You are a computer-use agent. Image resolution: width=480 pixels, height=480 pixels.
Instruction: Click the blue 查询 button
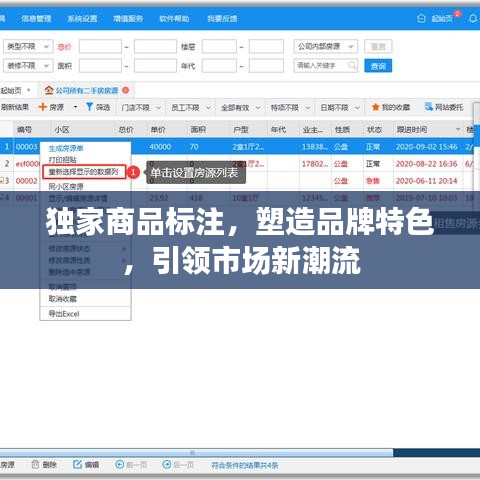point(378,66)
